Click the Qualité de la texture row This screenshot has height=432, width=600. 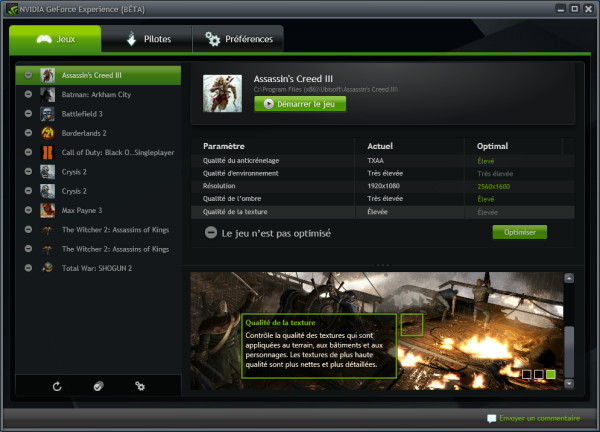[x=383, y=212]
